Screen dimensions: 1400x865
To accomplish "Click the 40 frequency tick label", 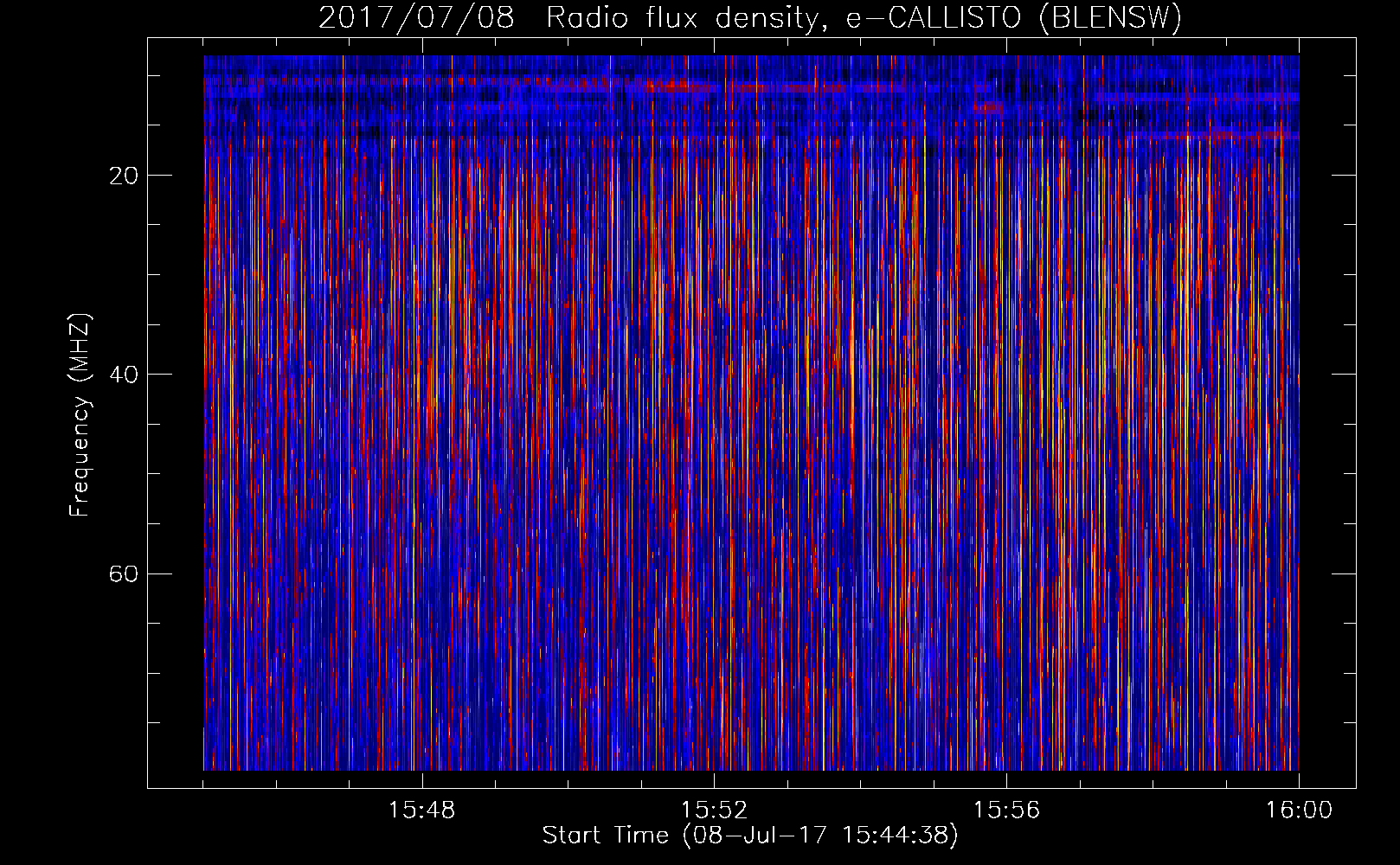I will [124, 375].
